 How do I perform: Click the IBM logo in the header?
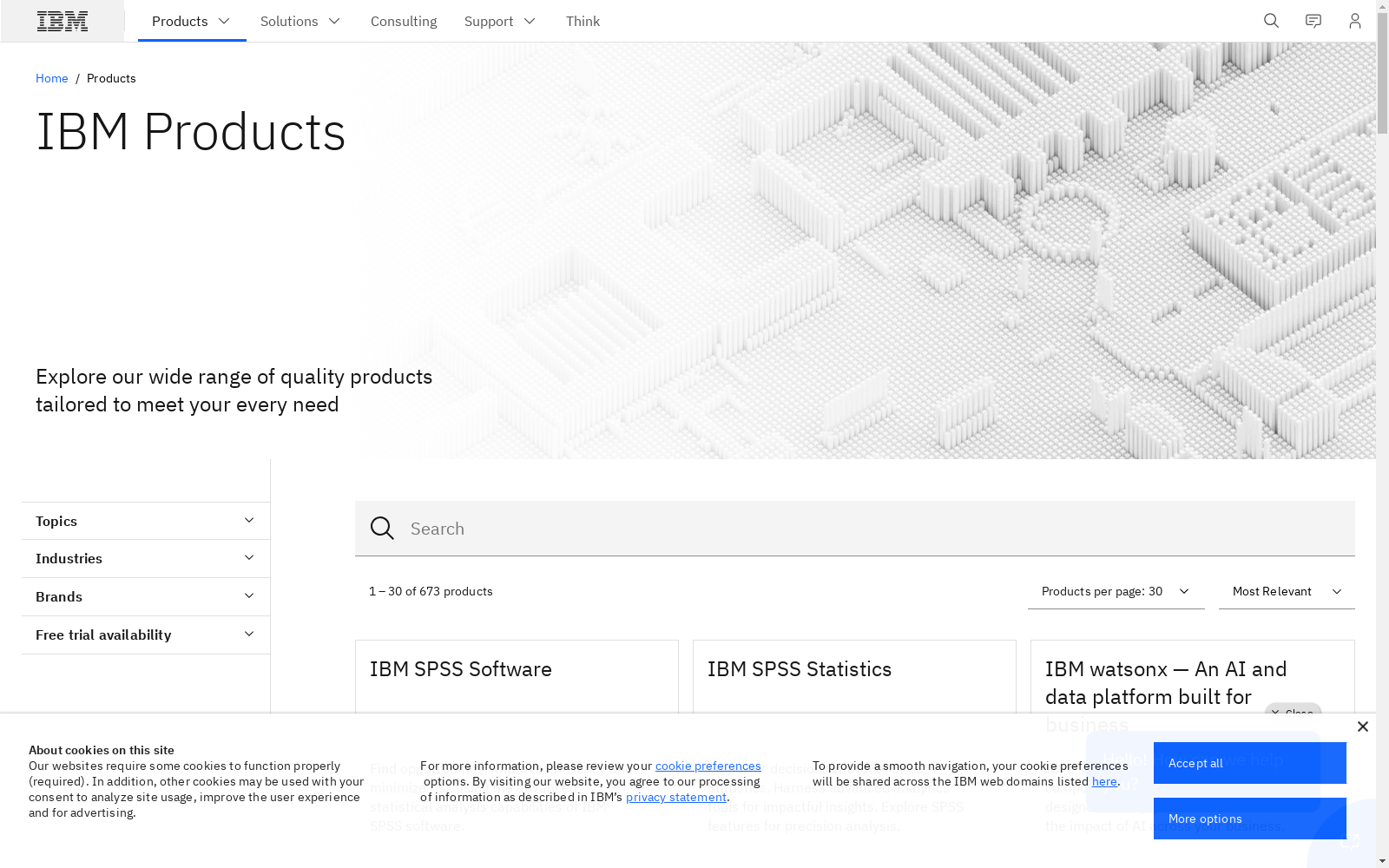[63, 21]
